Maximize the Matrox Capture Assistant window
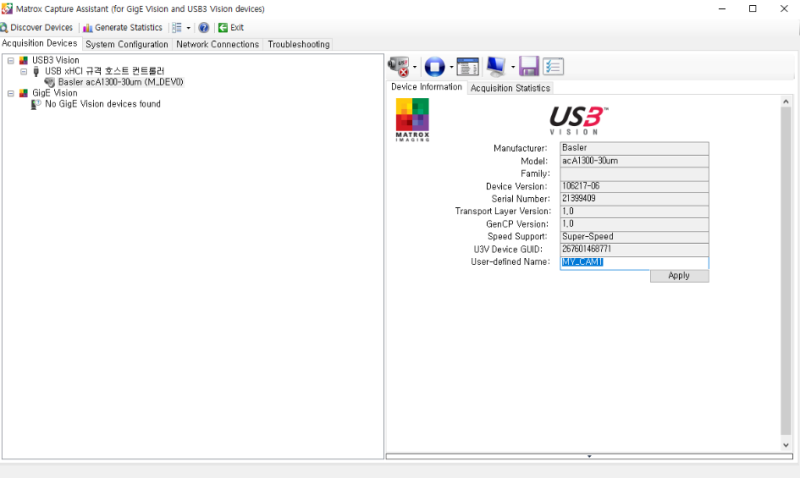 (x=753, y=9)
